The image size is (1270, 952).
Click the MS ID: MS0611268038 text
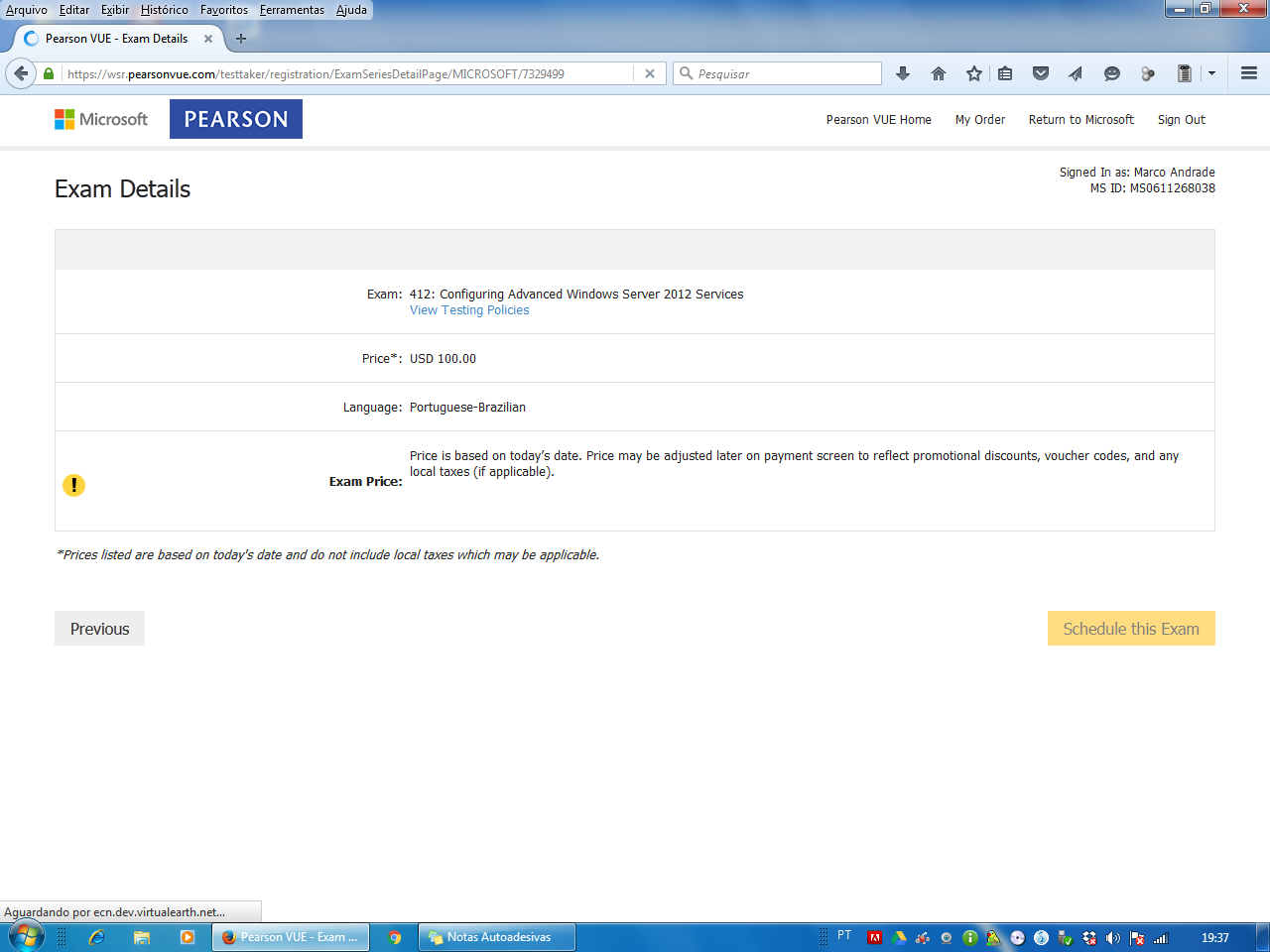[x=1153, y=188]
